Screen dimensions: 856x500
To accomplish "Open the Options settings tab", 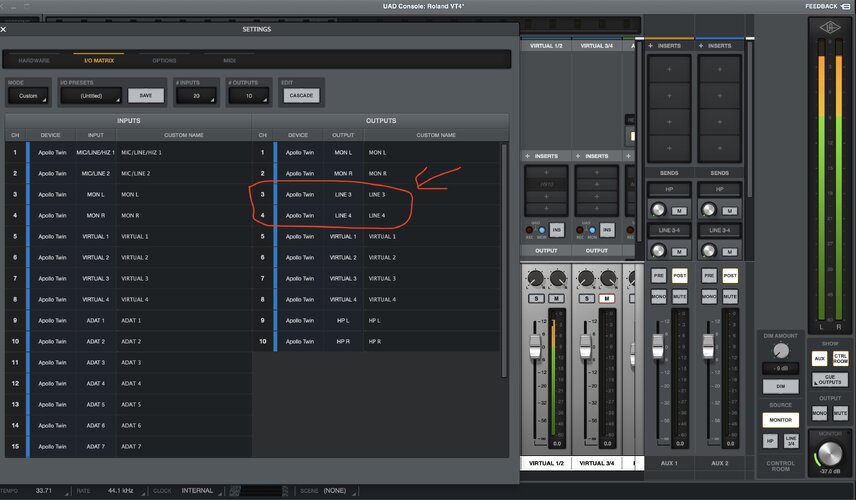I will point(164,61).
